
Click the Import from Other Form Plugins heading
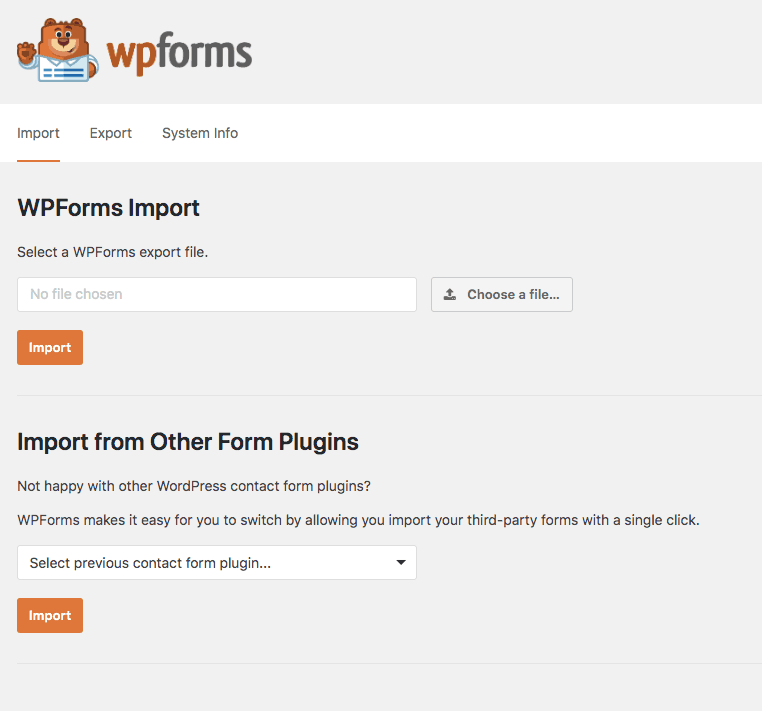[x=188, y=442]
